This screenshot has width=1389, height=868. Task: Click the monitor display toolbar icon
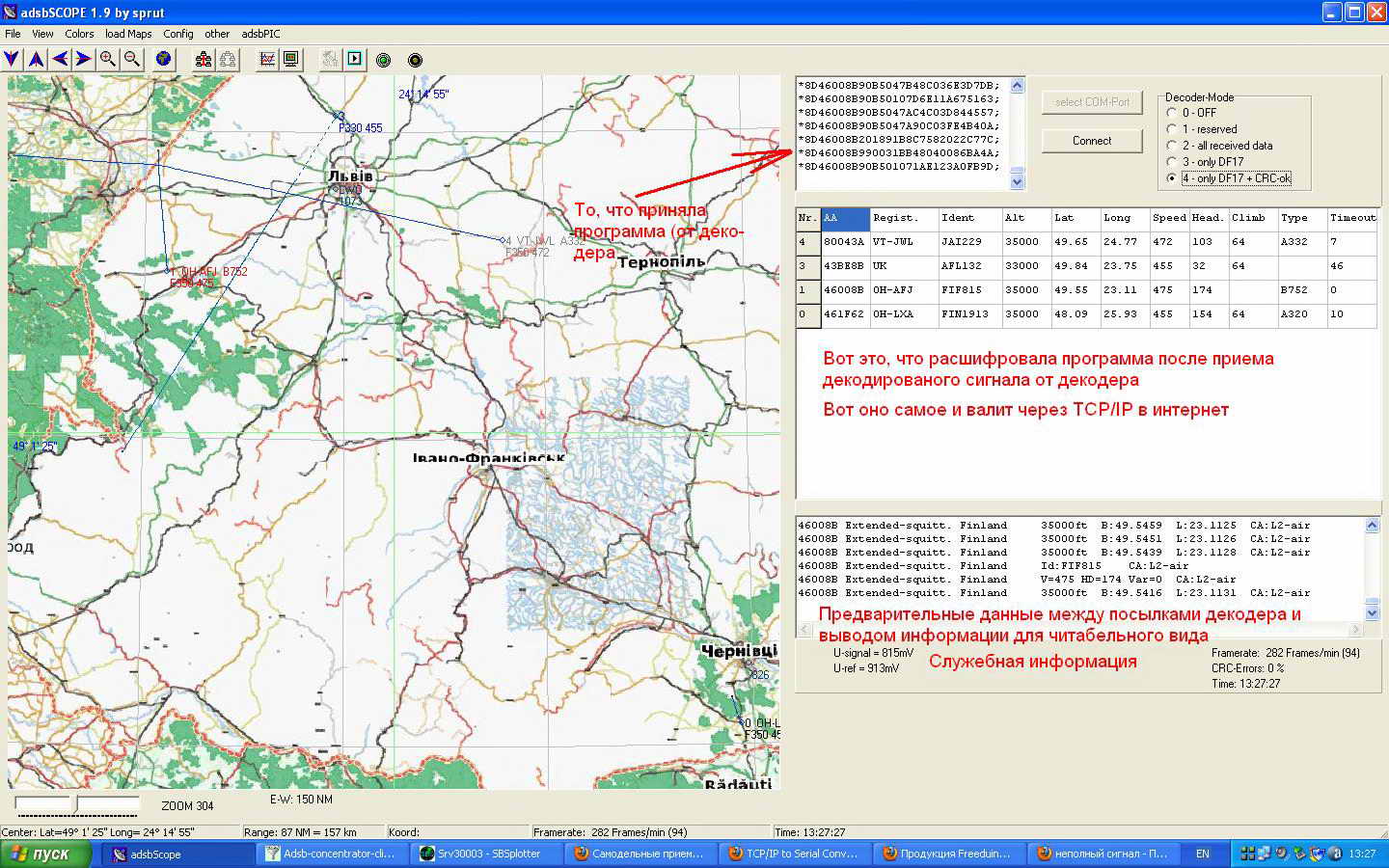coord(290,59)
